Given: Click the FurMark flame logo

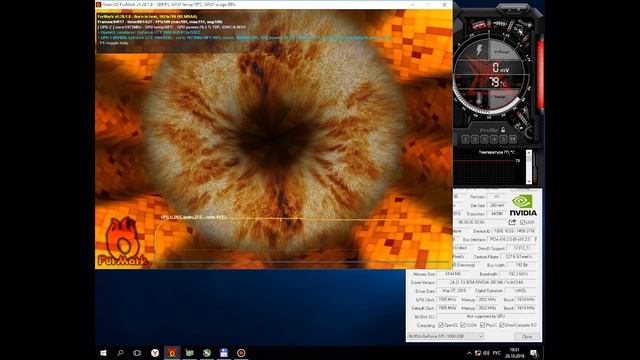Looking at the screenshot, I should 123,241.
